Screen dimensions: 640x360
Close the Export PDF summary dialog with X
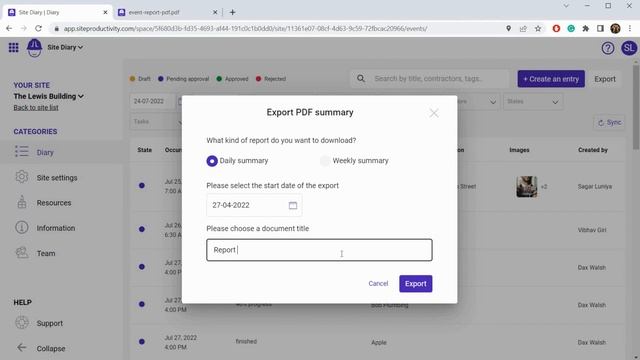coord(434,113)
